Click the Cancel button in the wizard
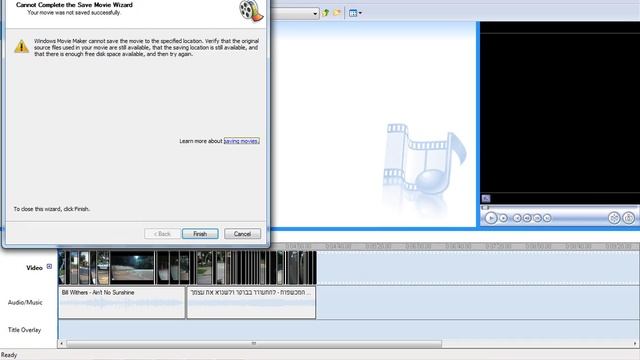This screenshot has width=640, height=360. 242,234
